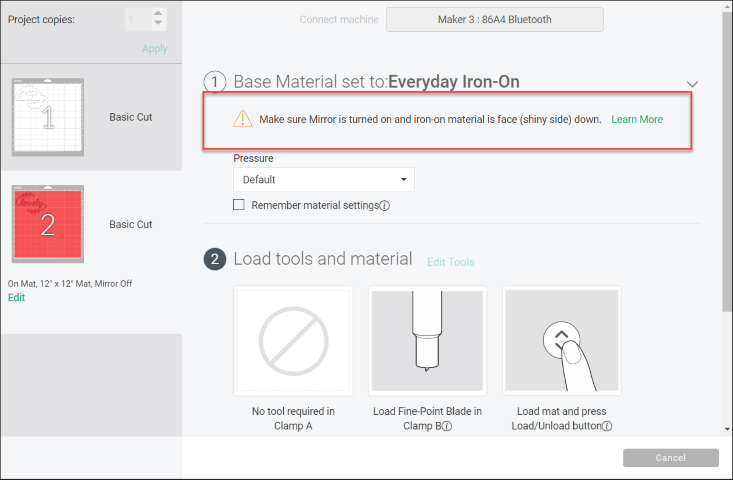Select mat 1 Basic Cut thumbnail

pos(48,117)
